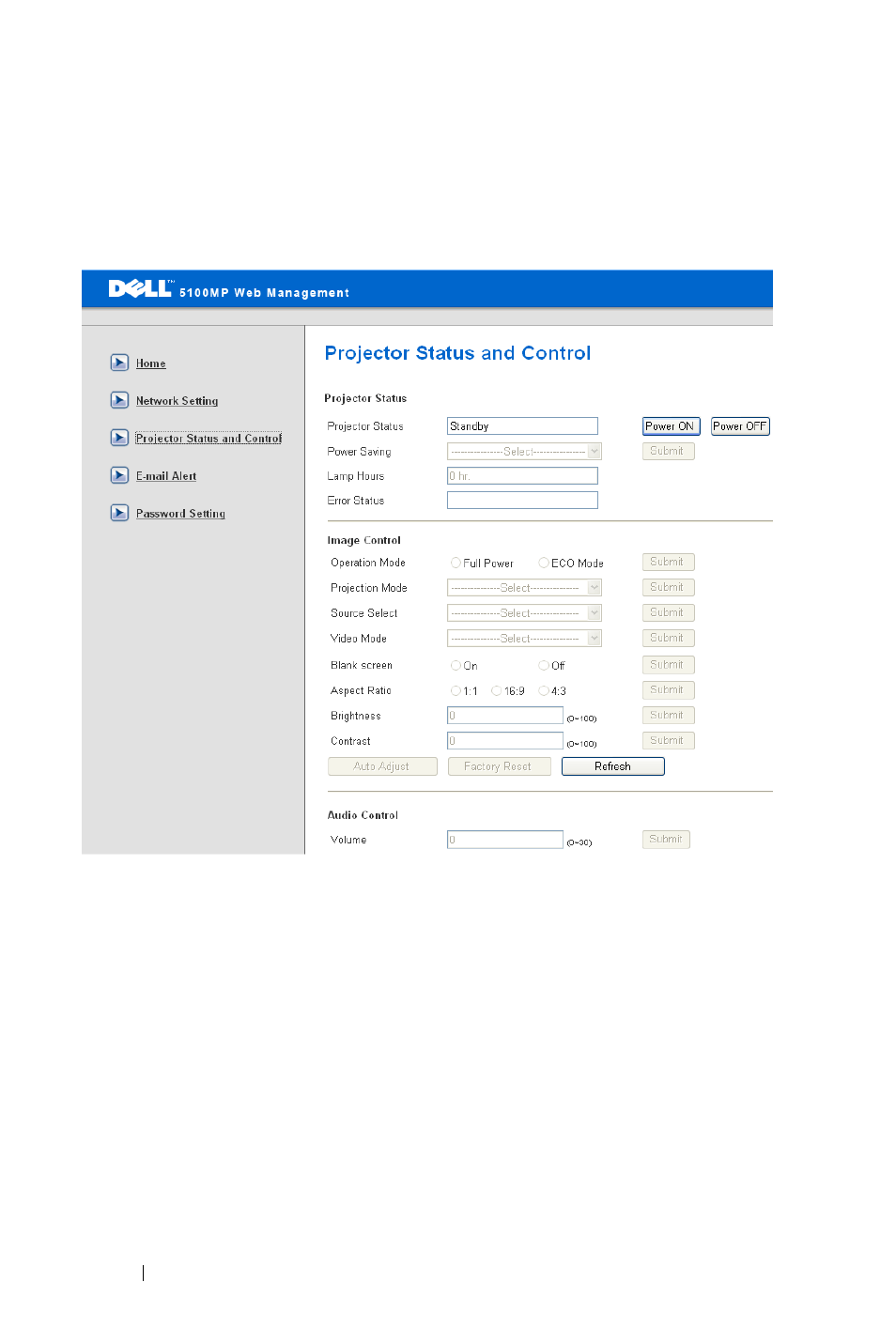Submit the Blank screen setting

tap(668, 664)
